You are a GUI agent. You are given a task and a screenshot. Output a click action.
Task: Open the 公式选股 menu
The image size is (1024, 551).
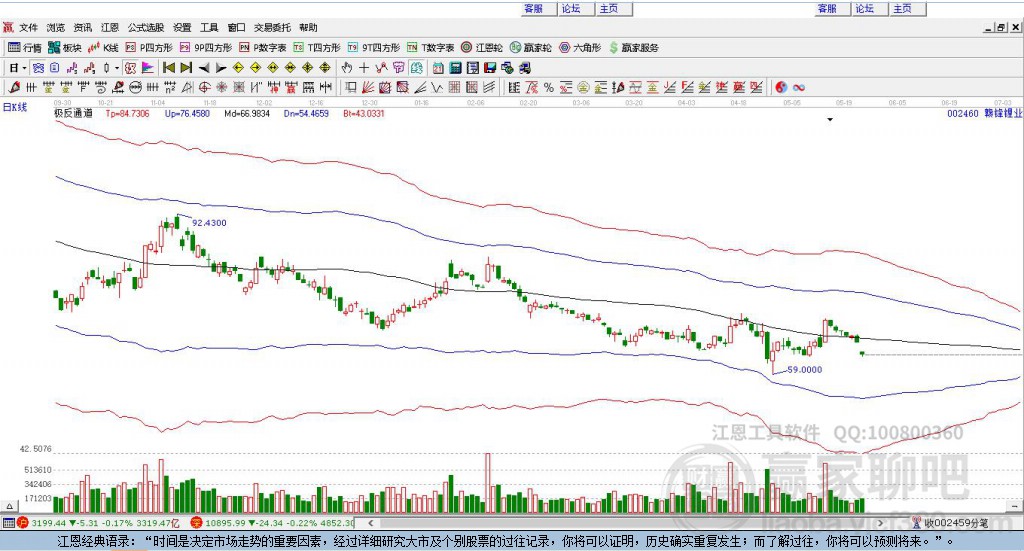pos(146,27)
